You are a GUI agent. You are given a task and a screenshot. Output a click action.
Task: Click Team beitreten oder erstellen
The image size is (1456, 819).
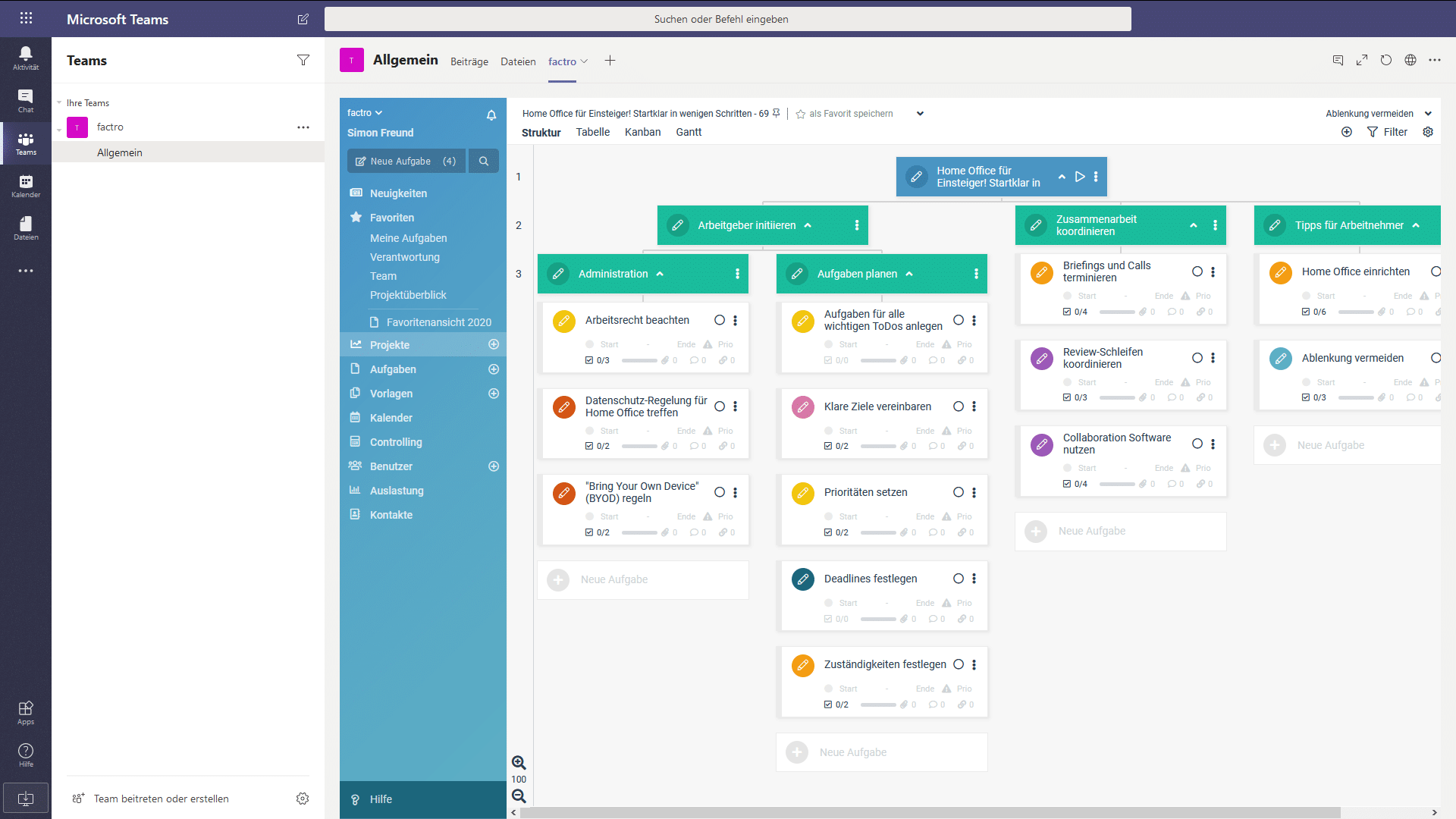pyautogui.click(x=161, y=799)
